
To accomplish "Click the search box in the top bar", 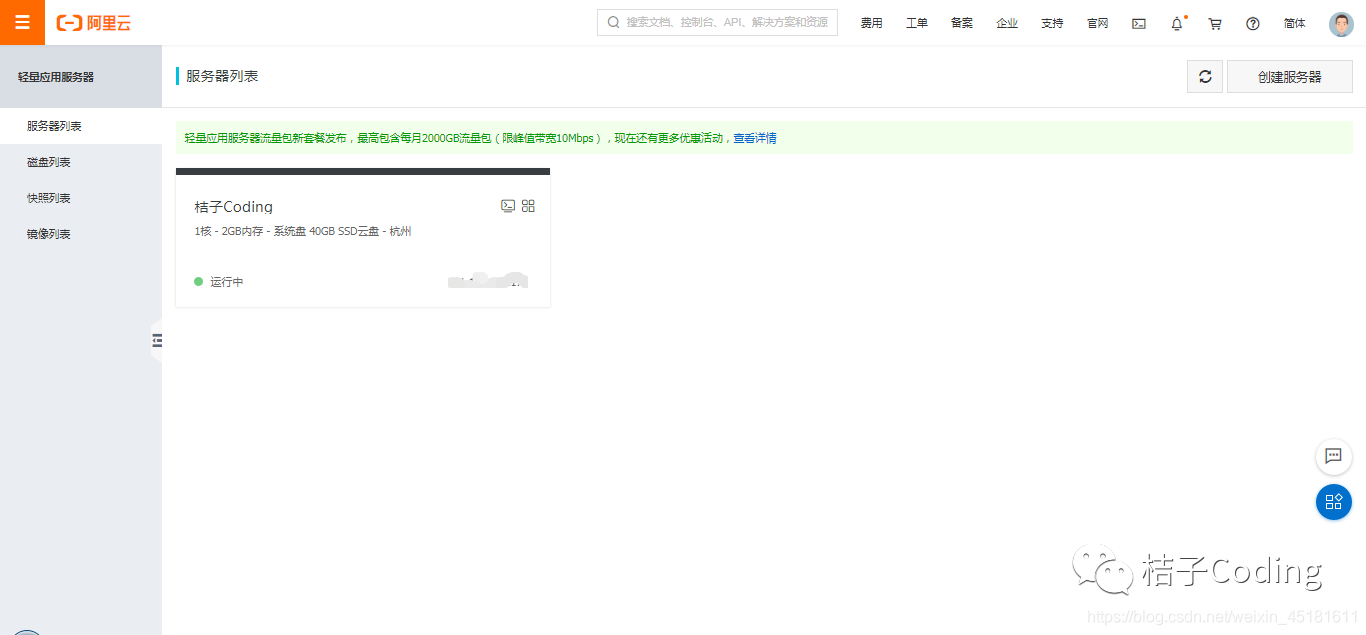I will pyautogui.click(x=717, y=21).
